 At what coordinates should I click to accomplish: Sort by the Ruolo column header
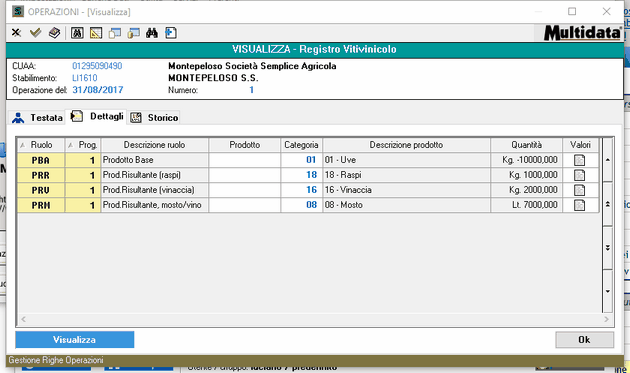pos(41,145)
